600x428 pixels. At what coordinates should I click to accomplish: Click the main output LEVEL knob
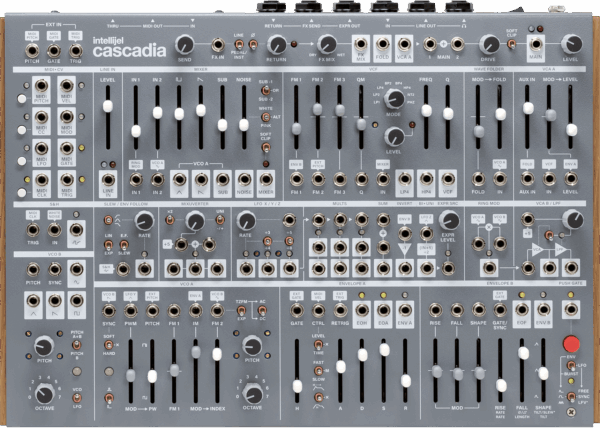point(571,43)
